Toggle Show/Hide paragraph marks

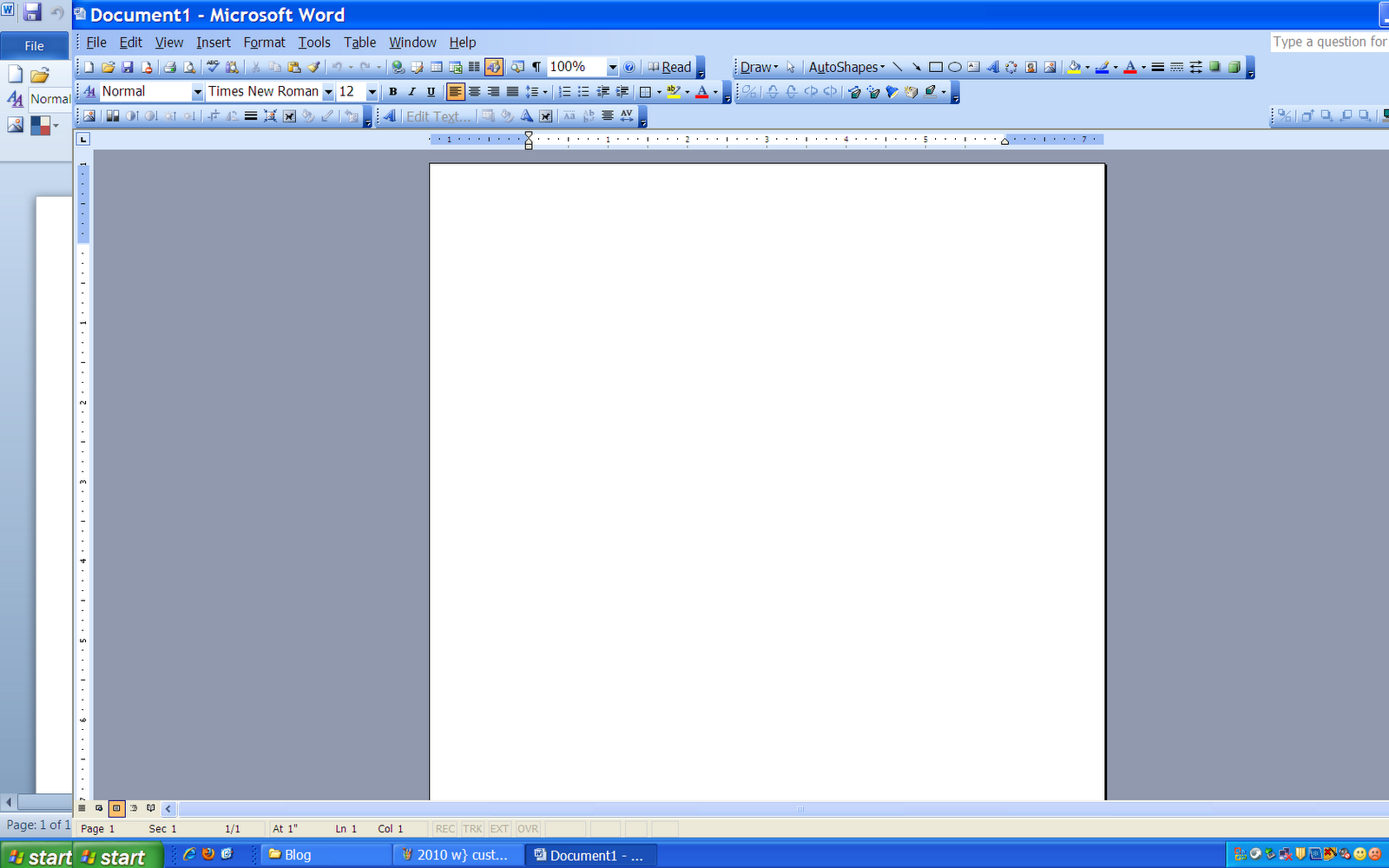[537, 67]
